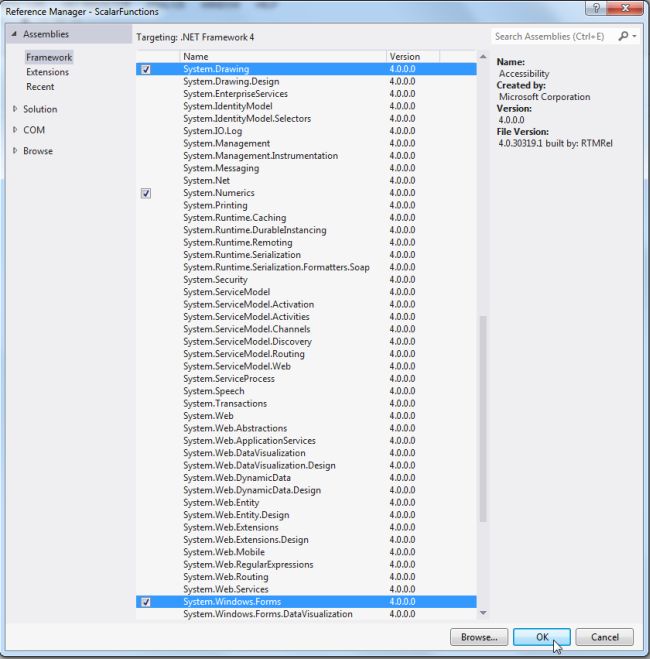Uncheck the System.Windows.Forms checkbox

pos(146,602)
